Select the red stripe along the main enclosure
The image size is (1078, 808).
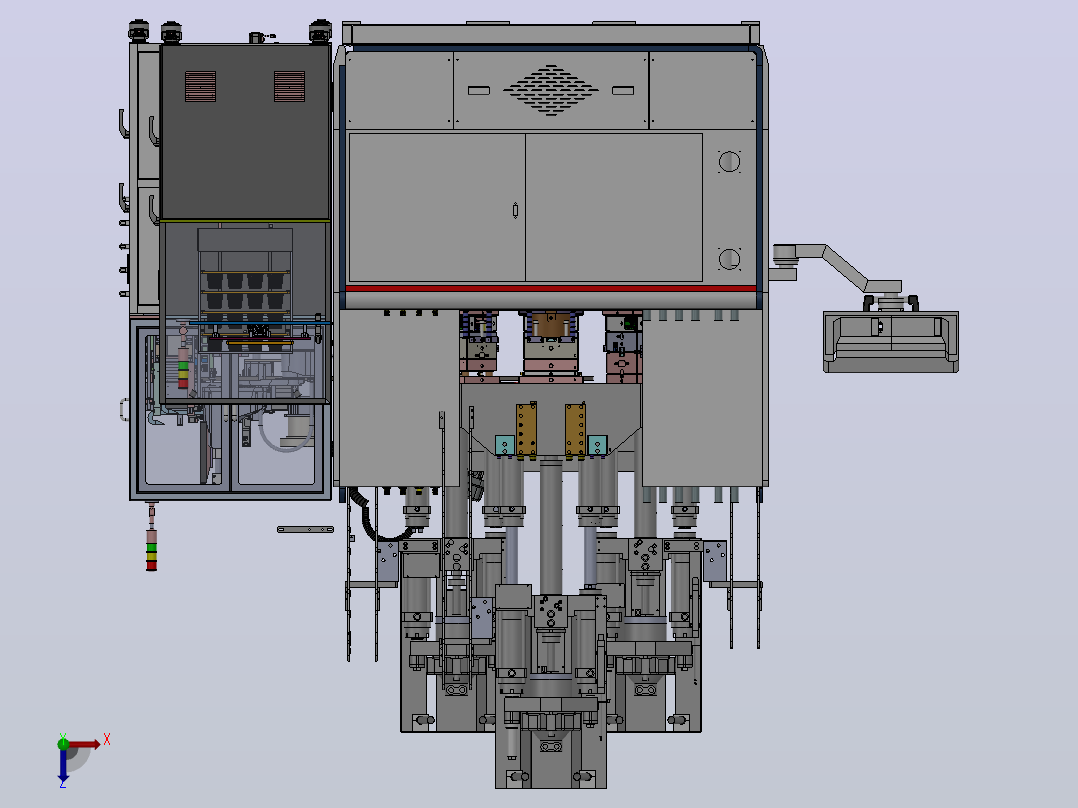point(551,288)
